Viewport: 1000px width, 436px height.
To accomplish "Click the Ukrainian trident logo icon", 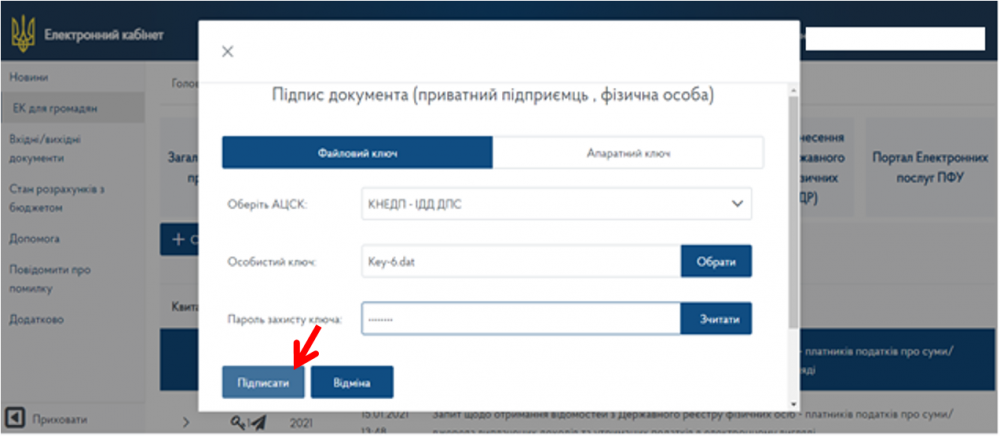I will tap(23, 34).
